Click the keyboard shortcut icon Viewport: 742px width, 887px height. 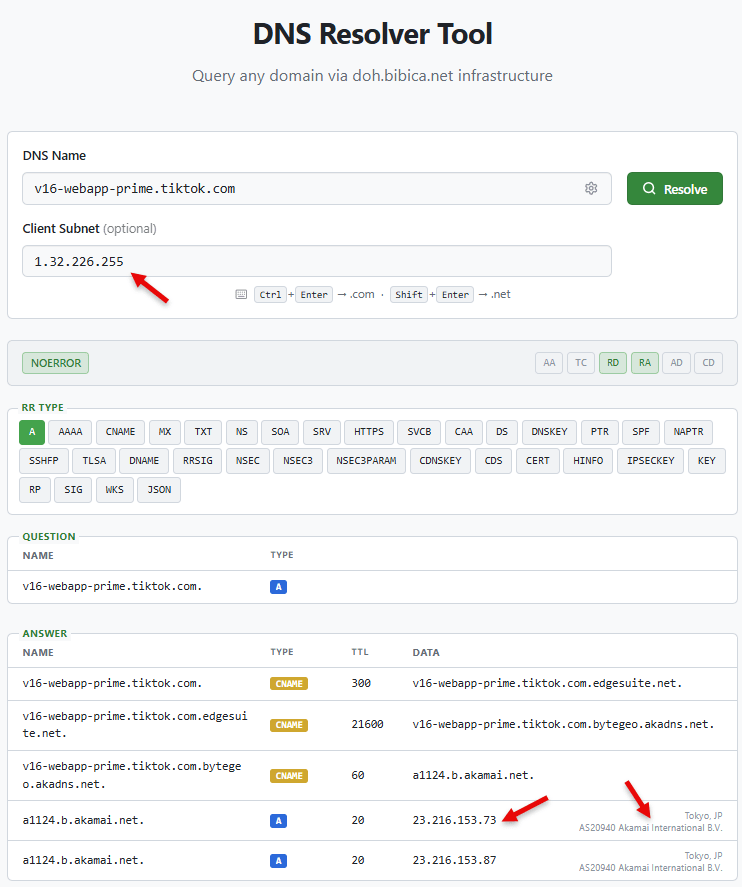[x=241, y=295]
